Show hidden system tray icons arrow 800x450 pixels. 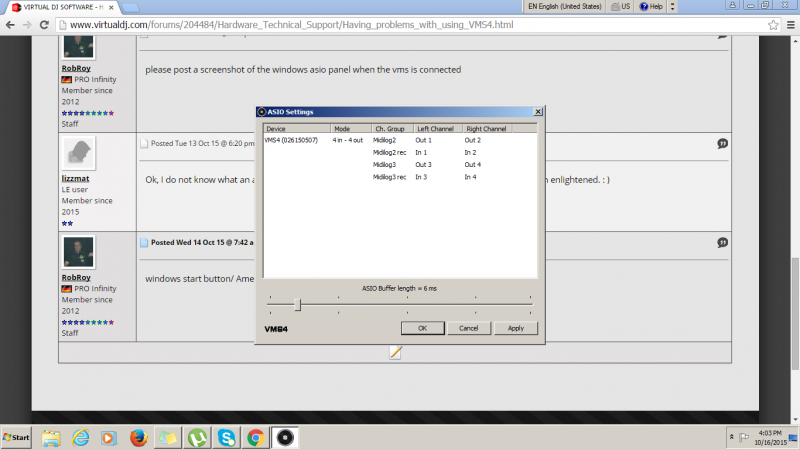coord(732,437)
